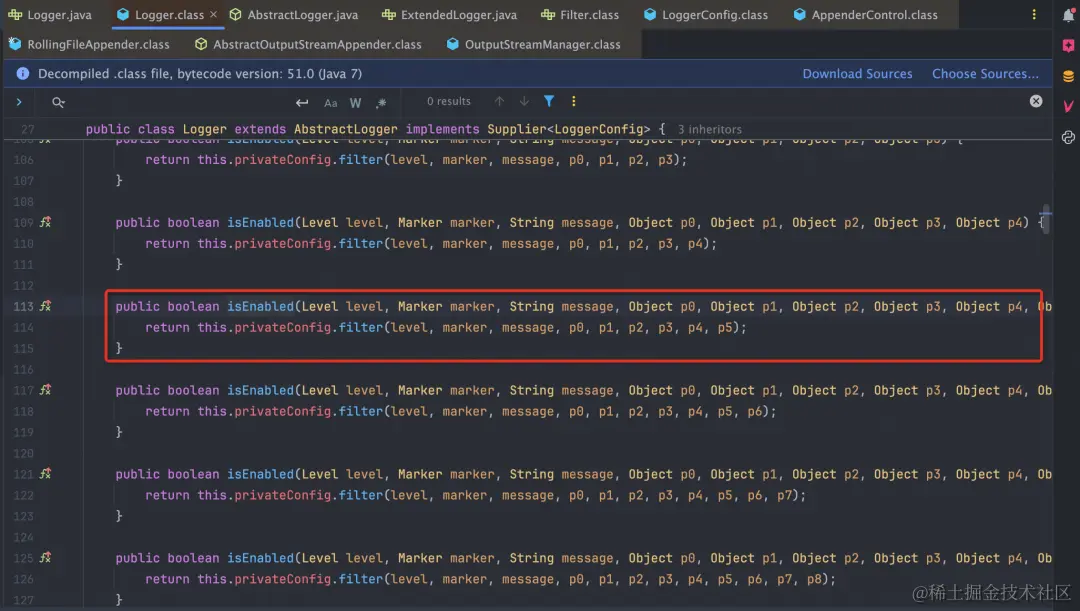Click the 3 inheritors hint
1080x611 pixels.
[x=709, y=130]
